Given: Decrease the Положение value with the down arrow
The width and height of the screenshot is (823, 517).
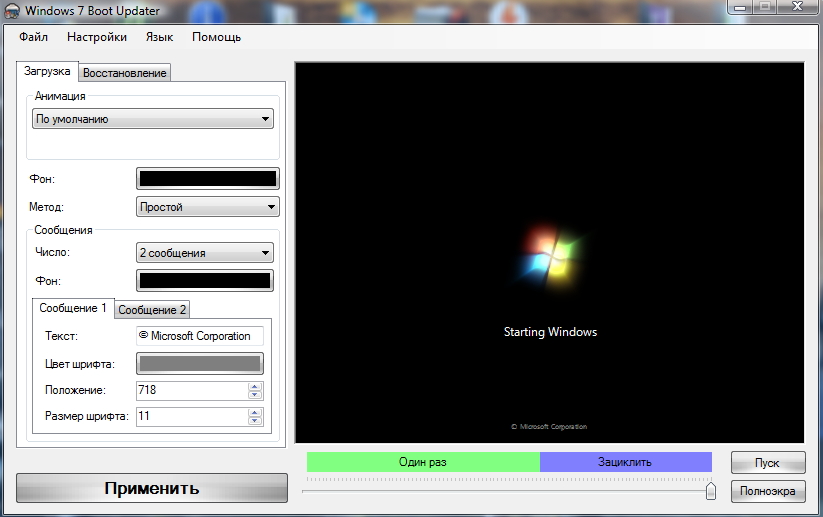Looking at the screenshot, I should click(x=255, y=395).
